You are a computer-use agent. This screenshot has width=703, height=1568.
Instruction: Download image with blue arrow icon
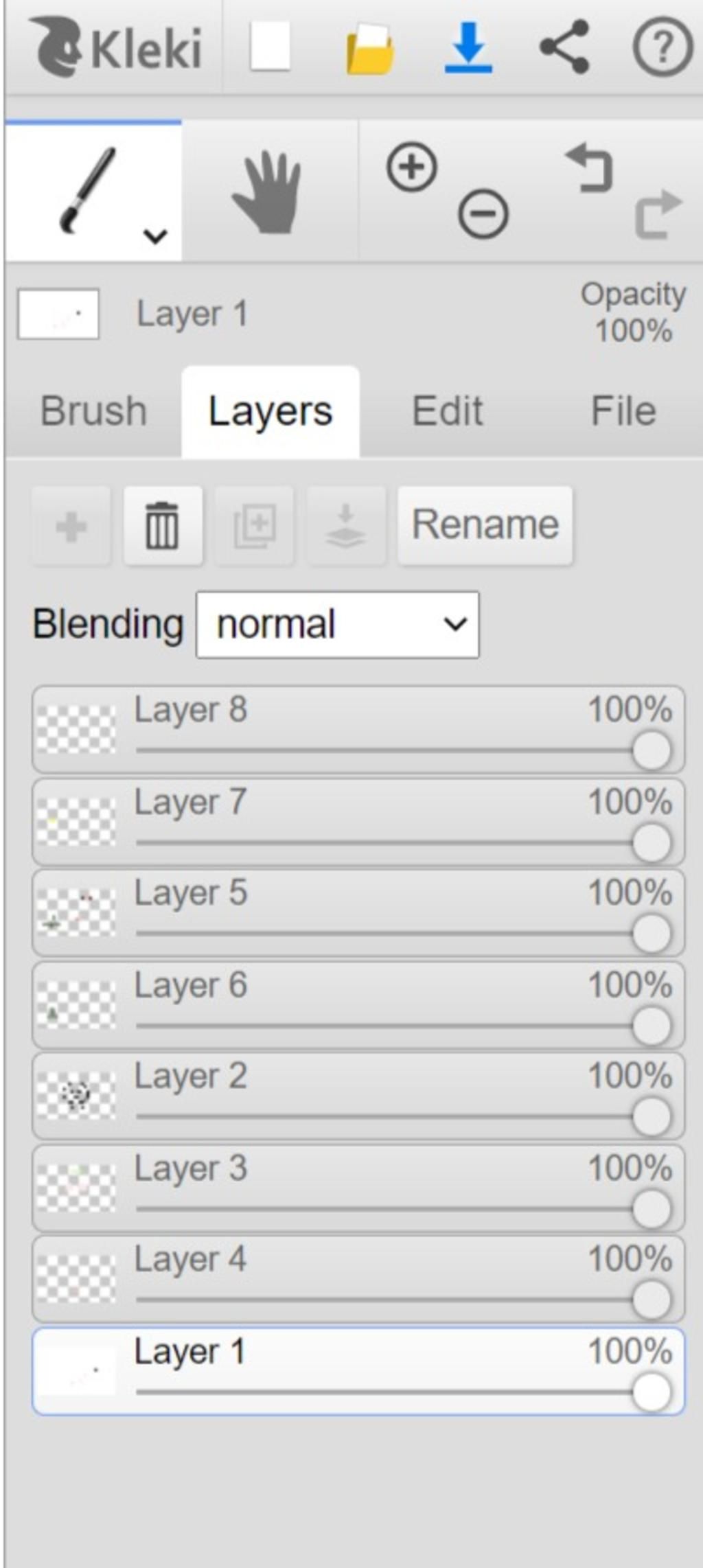click(x=468, y=47)
